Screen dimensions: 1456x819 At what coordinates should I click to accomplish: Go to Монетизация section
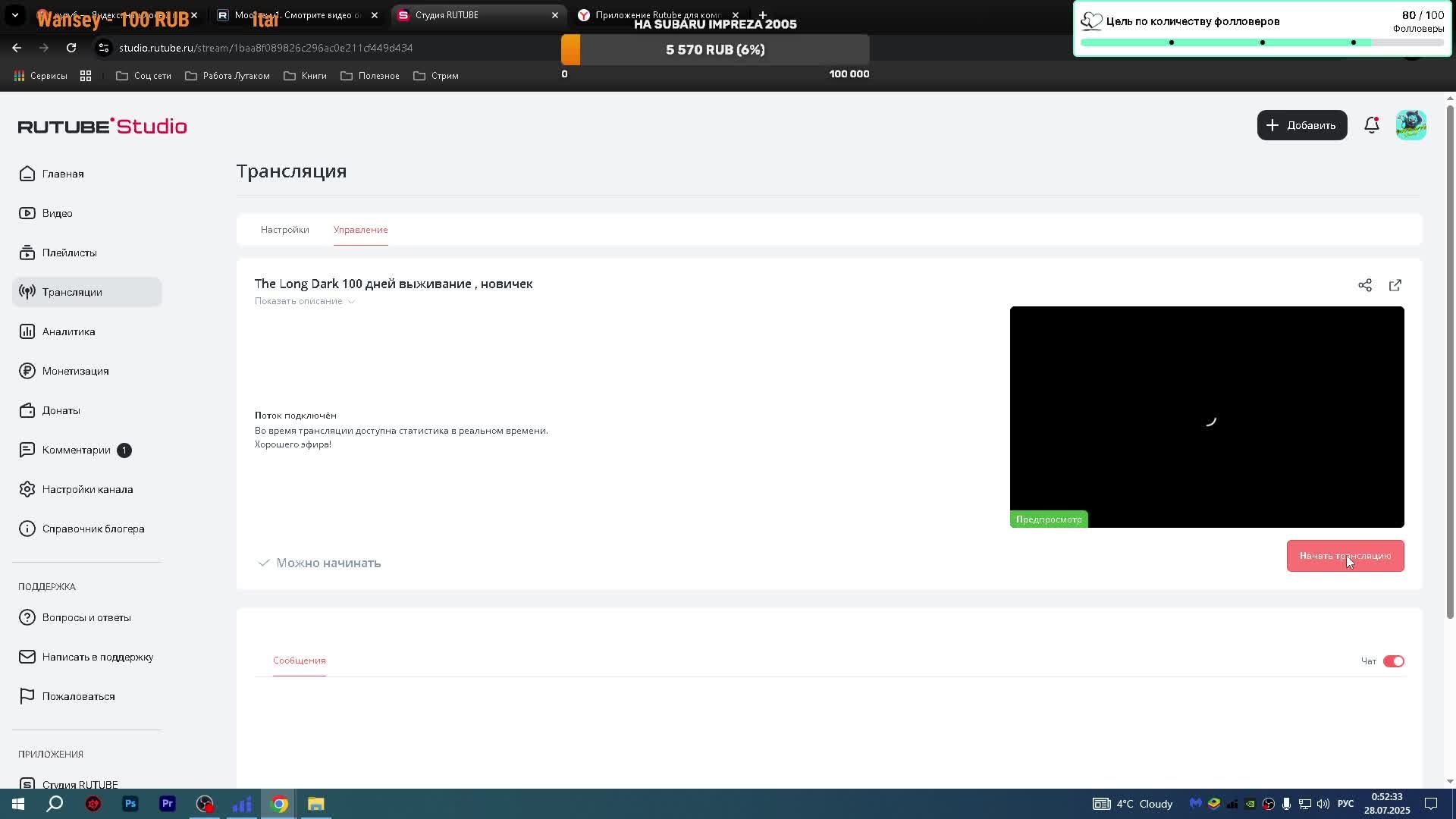(x=75, y=371)
